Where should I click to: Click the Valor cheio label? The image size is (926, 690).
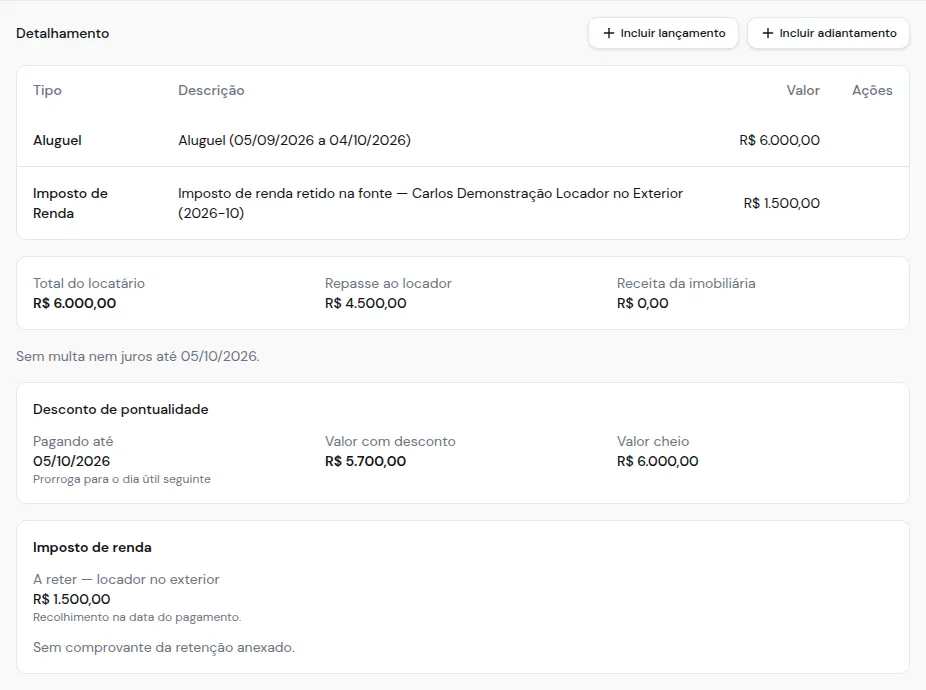click(x=653, y=441)
